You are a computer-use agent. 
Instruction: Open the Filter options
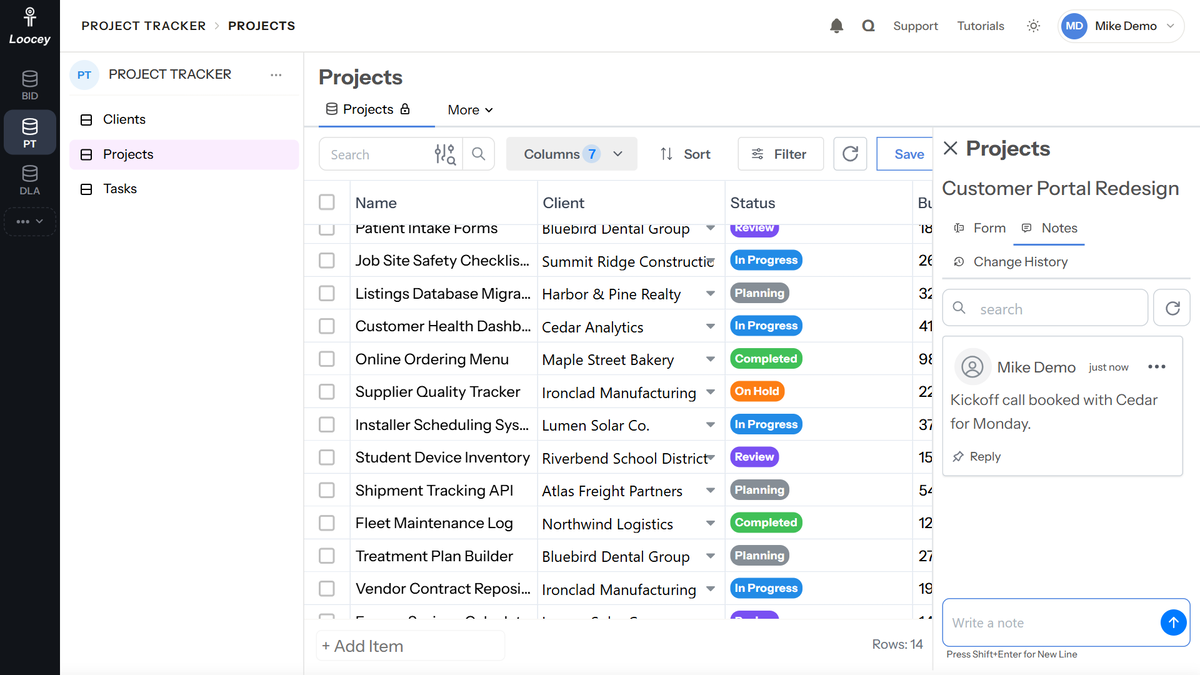[780, 154]
